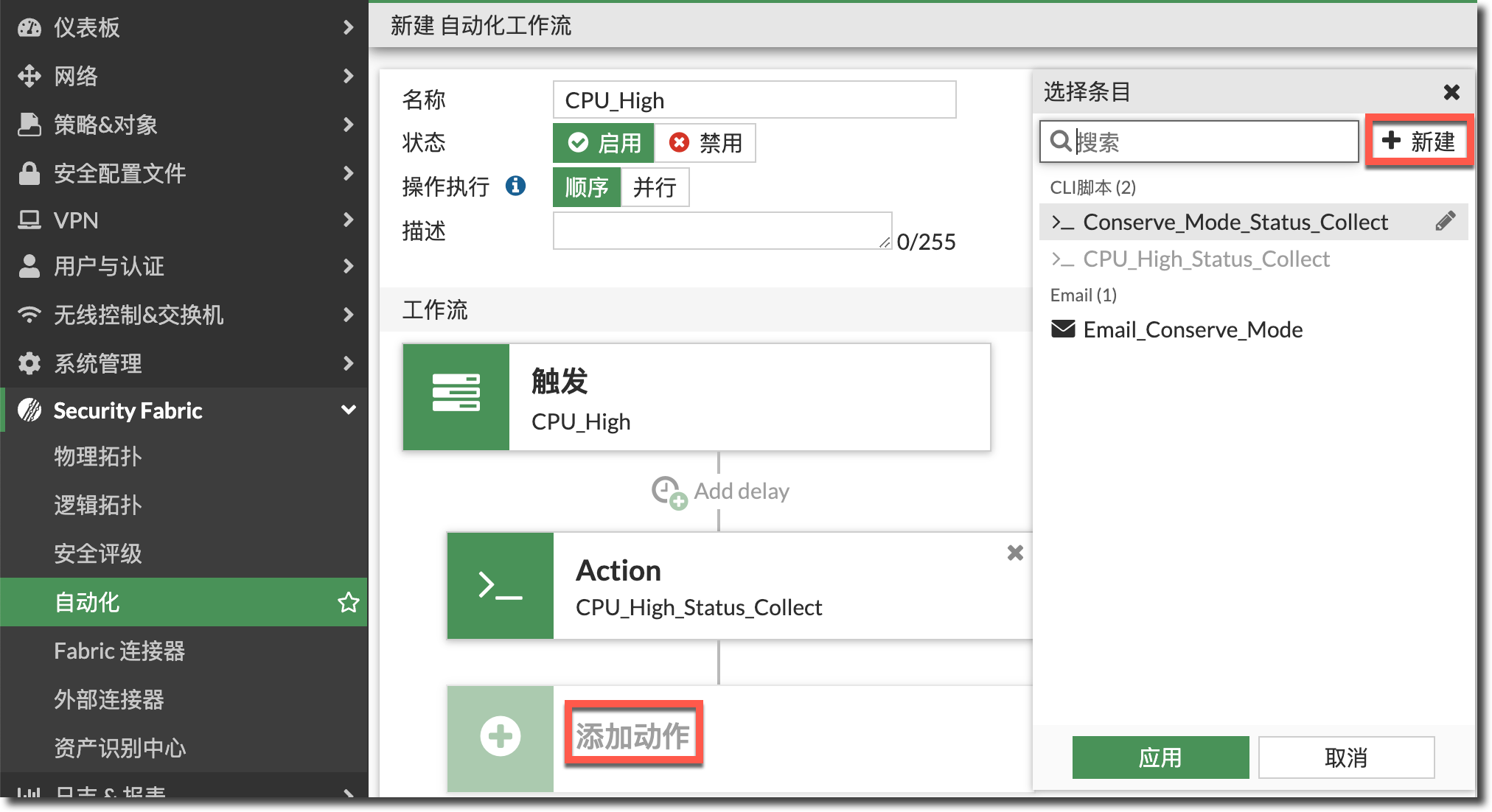Image resolution: width=1492 pixels, height=812 pixels.
Task: Click the Add delay clock icon
Action: (668, 491)
